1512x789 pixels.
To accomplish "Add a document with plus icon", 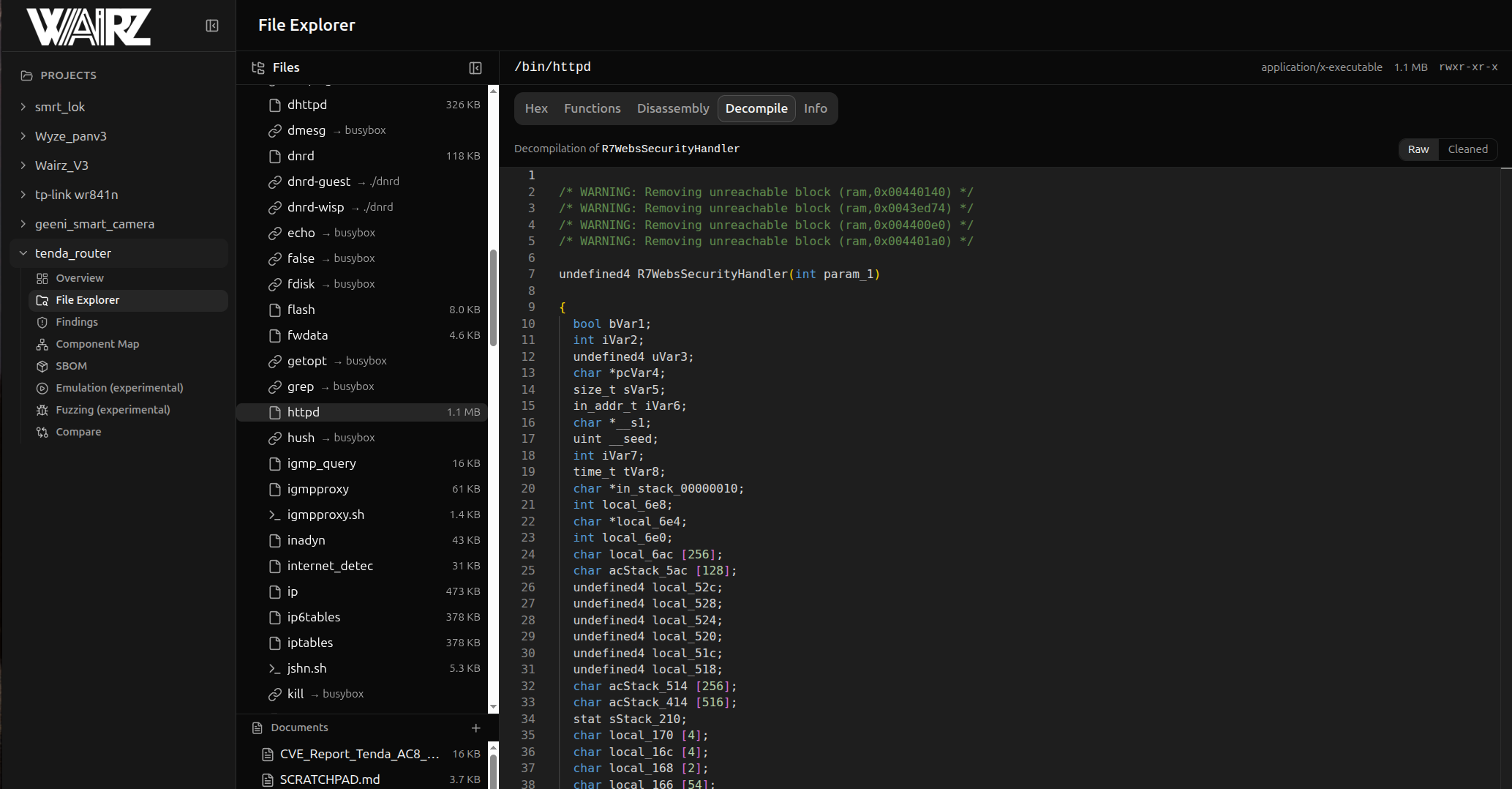I will point(476,728).
